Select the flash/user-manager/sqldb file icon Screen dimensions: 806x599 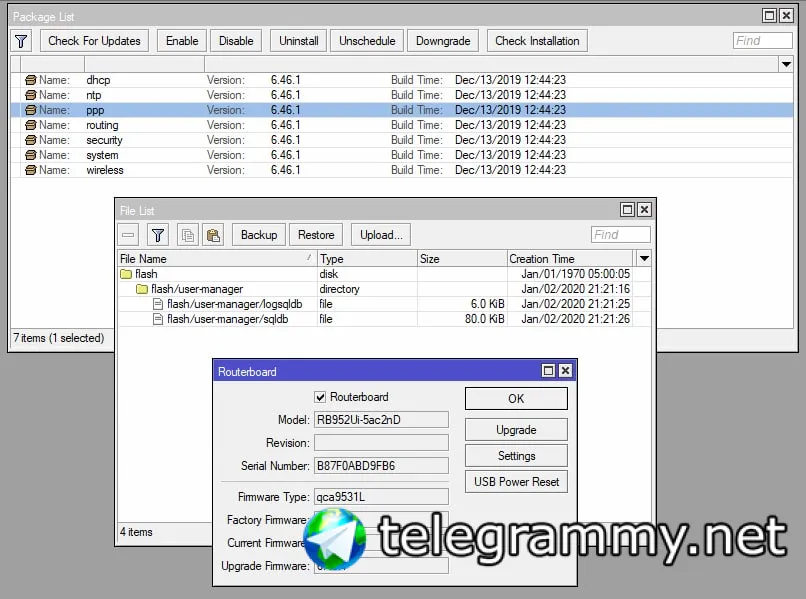(x=158, y=319)
